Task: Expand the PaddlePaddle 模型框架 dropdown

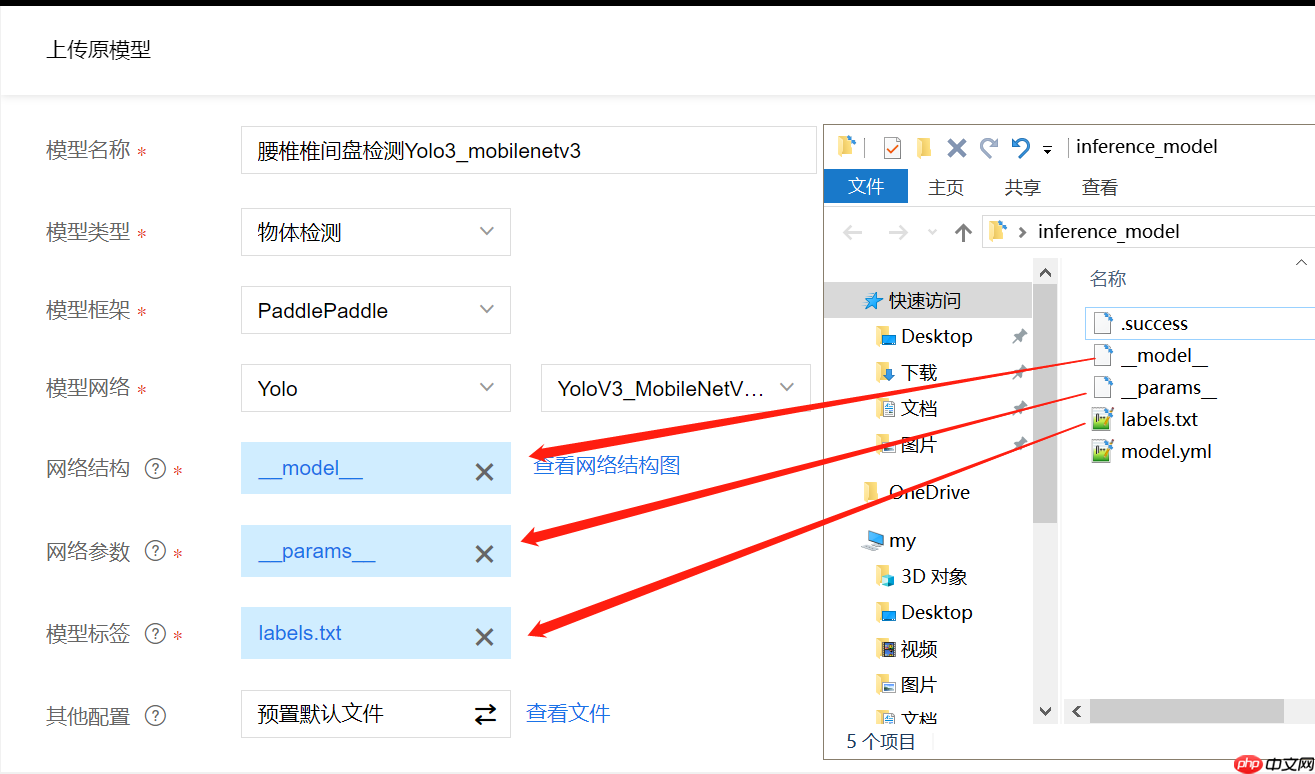Action: (375, 310)
